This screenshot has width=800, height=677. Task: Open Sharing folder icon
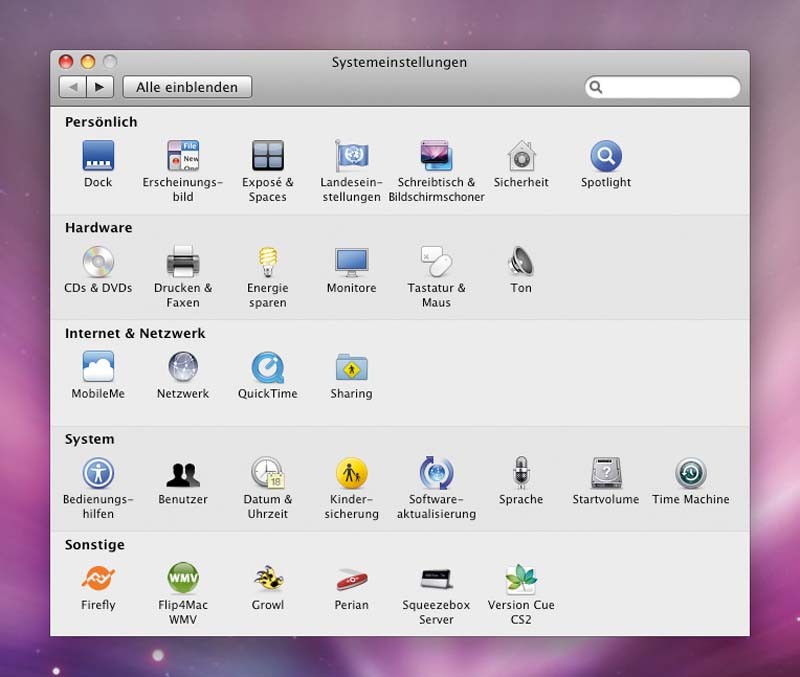[x=352, y=367]
